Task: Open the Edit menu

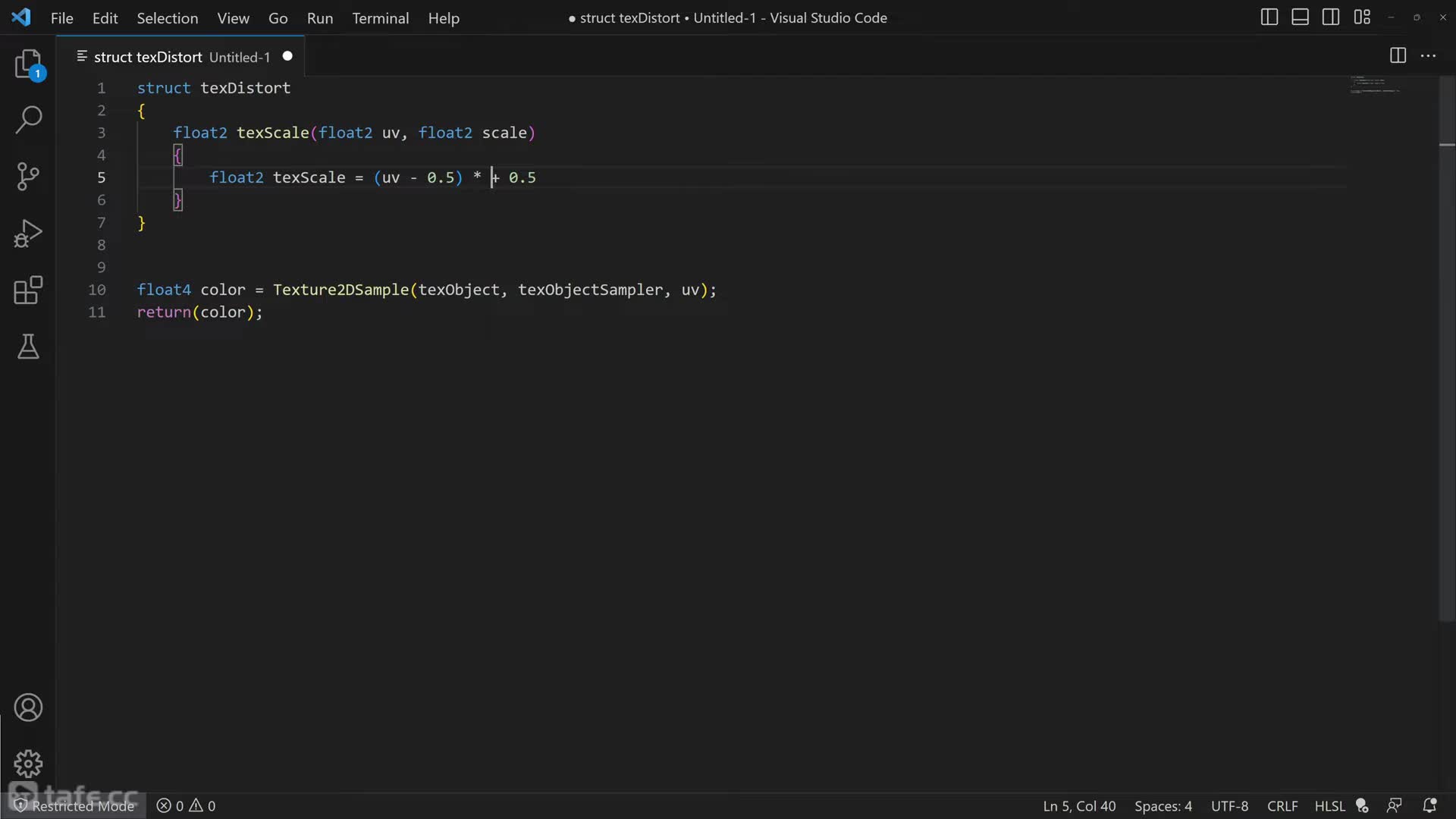Action: point(105,17)
